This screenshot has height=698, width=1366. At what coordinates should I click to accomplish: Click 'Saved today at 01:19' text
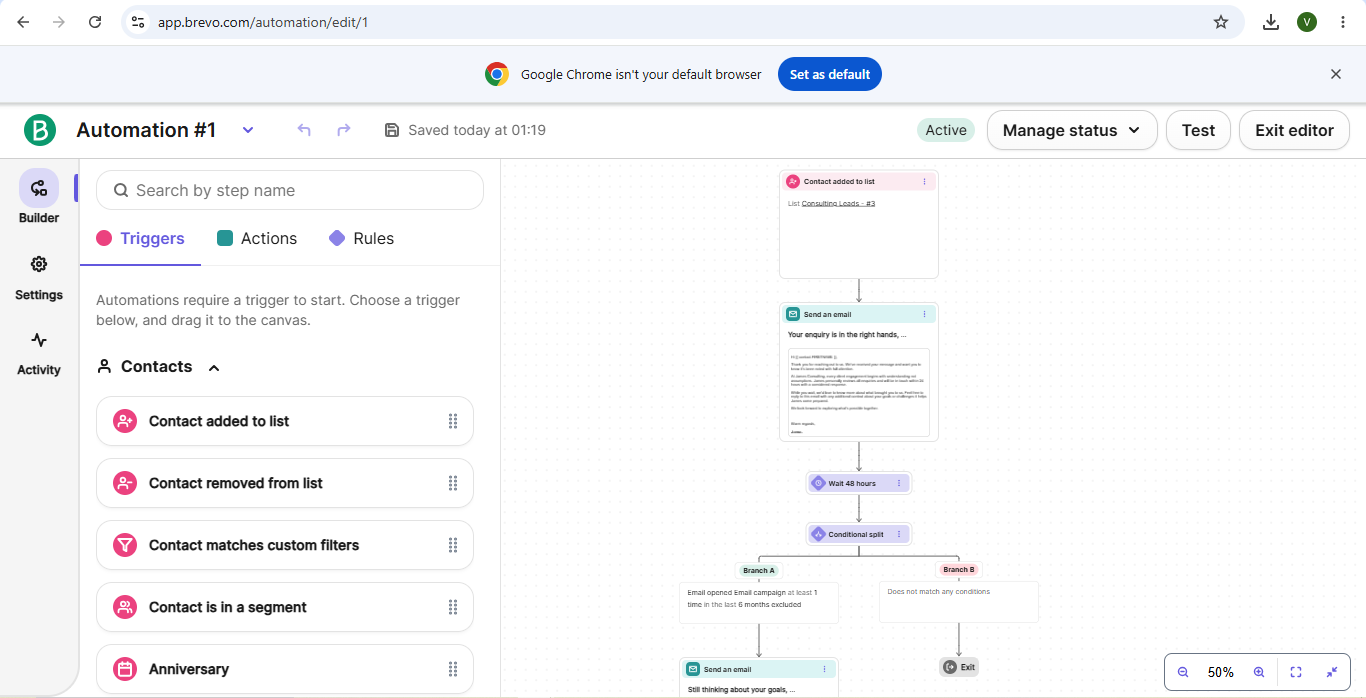pyautogui.click(x=477, y=130)
